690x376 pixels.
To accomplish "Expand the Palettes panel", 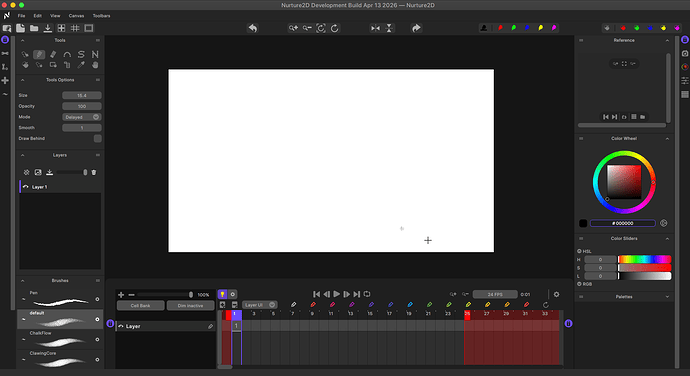I will tap(667, 297).
